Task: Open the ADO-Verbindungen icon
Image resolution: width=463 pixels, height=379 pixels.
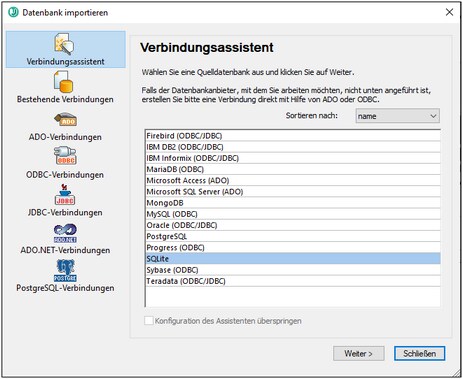Action: point(65,120)
